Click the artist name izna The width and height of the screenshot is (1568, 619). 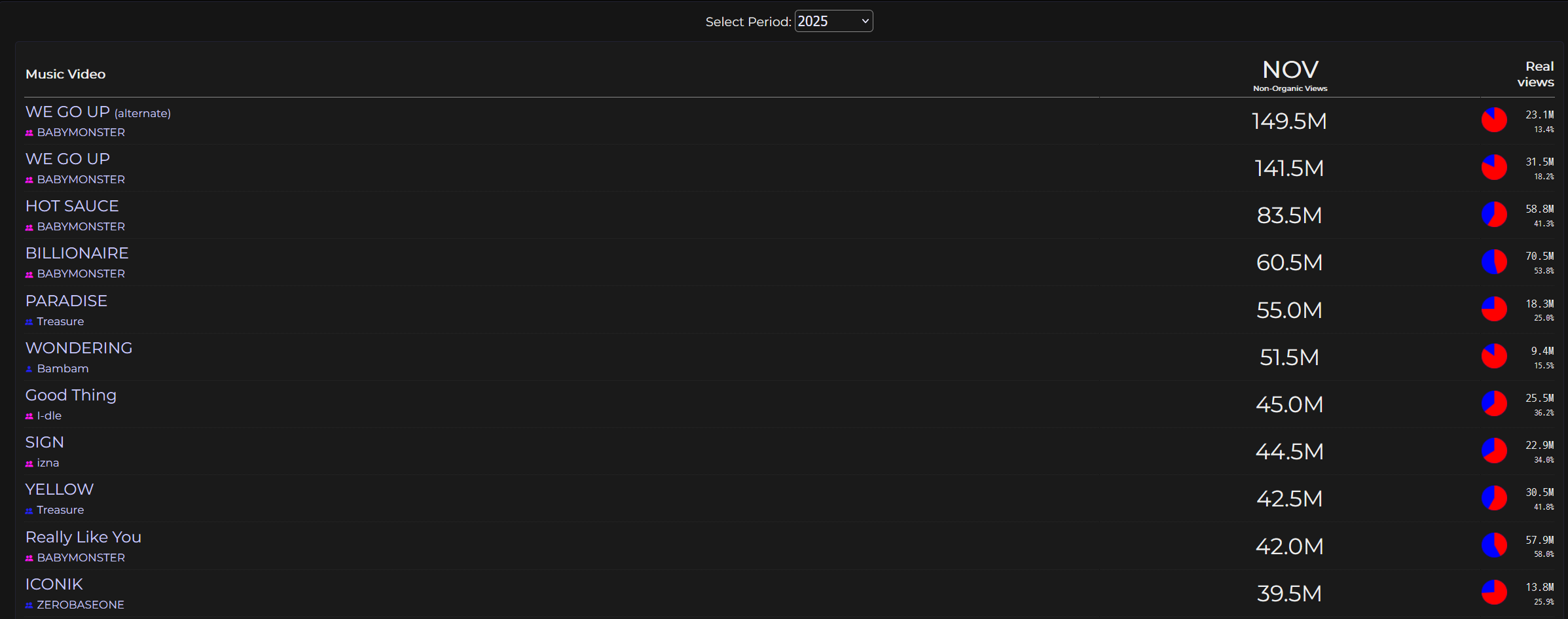pos(48,463)
